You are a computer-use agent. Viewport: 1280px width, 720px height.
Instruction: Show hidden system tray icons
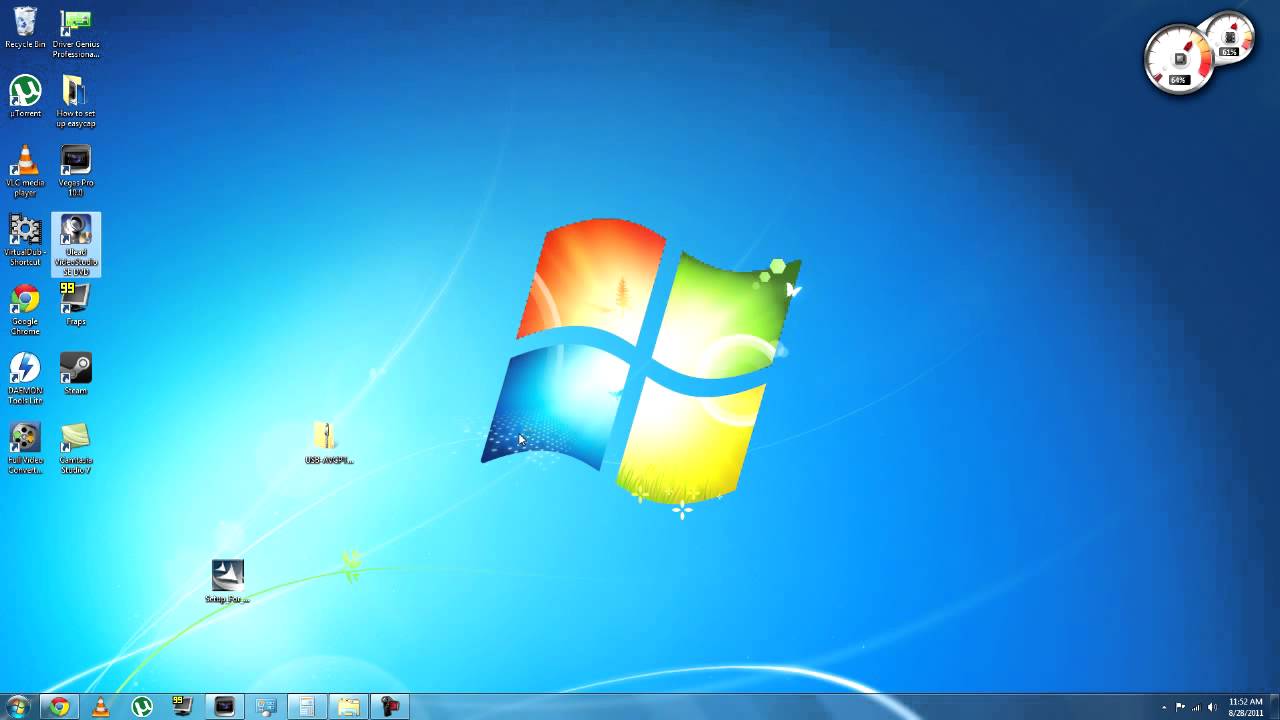pos(1164,708)
